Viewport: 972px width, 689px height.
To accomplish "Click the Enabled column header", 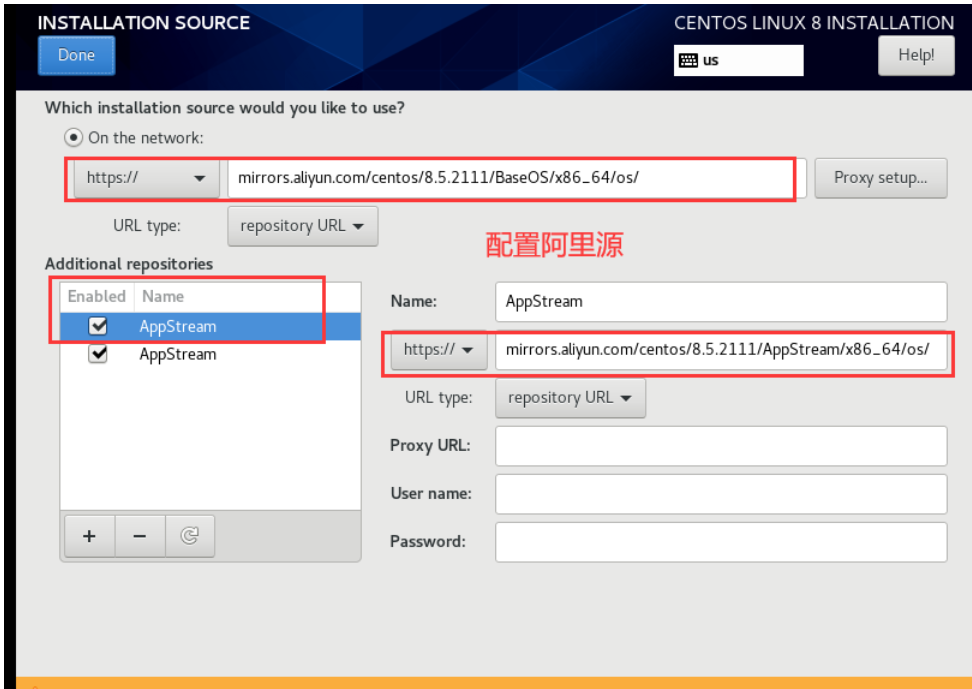I will click(x=97, y=296).
